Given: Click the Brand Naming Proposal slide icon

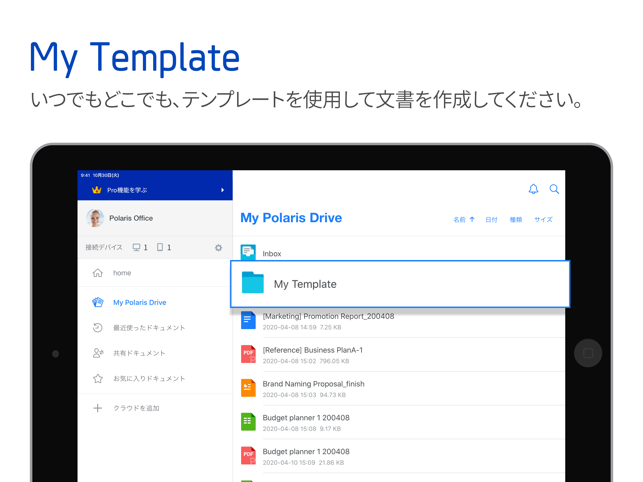Looking at the screenshot, I should click(248, 388).
